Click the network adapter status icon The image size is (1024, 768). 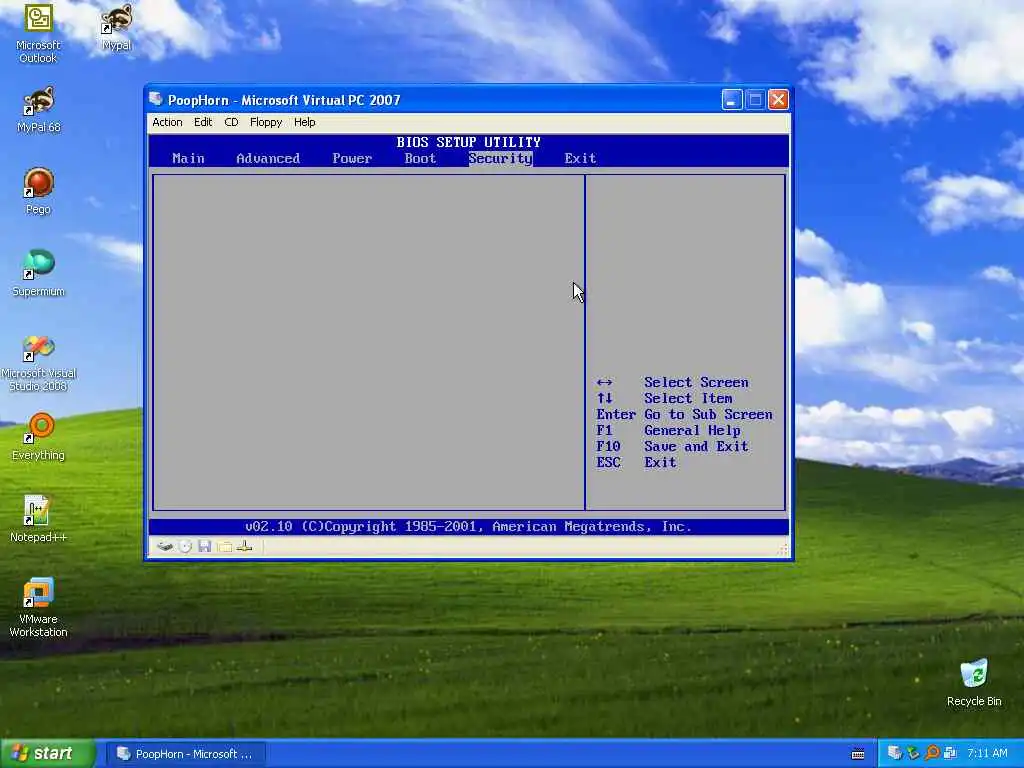point(244,546)
